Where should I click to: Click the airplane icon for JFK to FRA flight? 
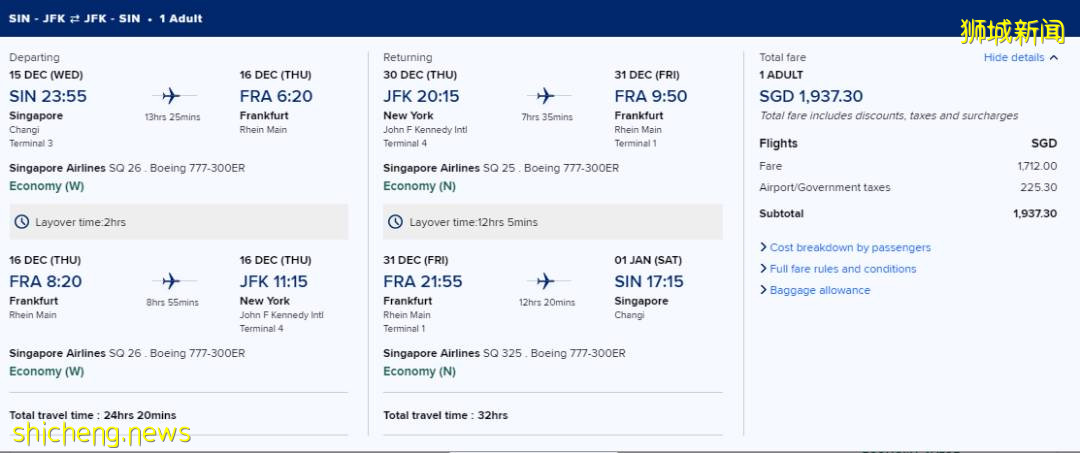click(545, 96)
